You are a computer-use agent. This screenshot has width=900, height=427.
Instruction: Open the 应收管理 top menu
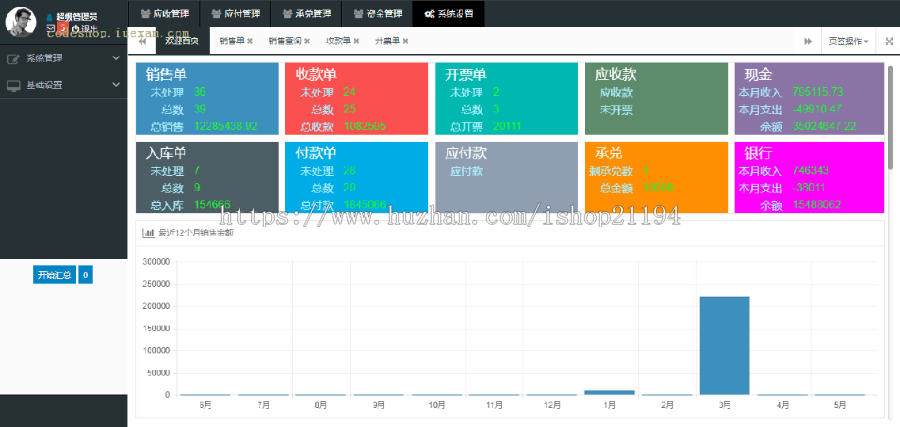click(164, 13)
